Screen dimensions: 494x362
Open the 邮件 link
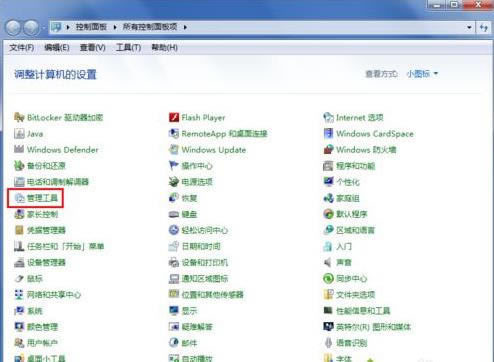[x=189, y=343]
